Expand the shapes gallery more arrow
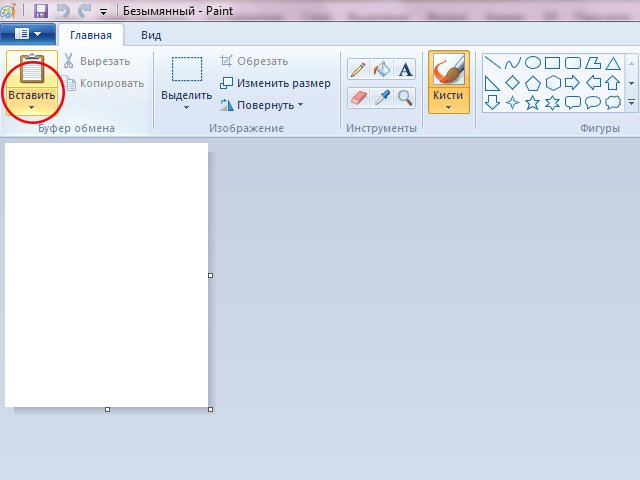The width and height of the screenshot is (640, 480). pos(631,102)
